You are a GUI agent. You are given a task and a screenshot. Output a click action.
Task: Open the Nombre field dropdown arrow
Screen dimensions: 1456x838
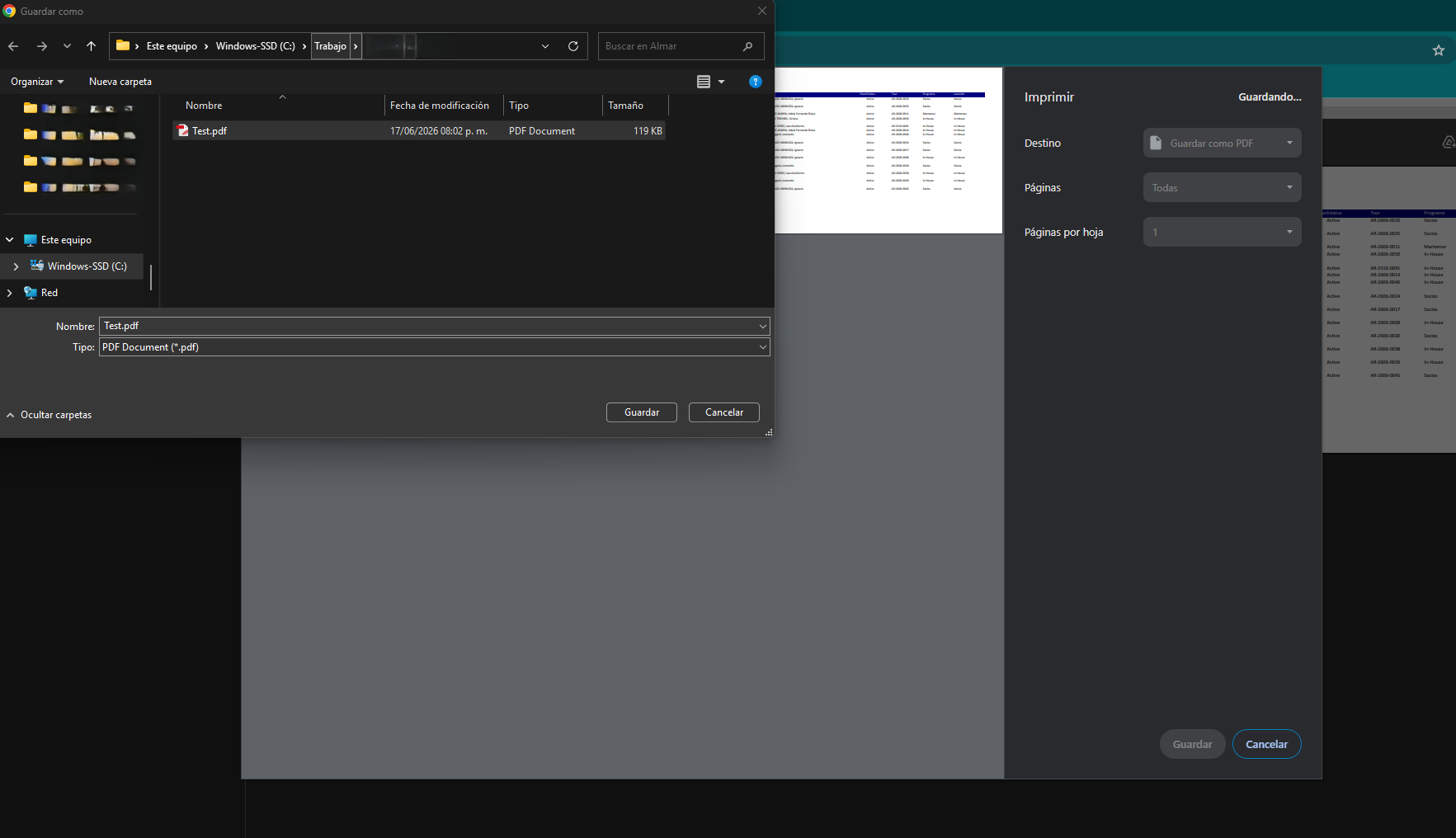pyautogui.click(x=763, y=326)
